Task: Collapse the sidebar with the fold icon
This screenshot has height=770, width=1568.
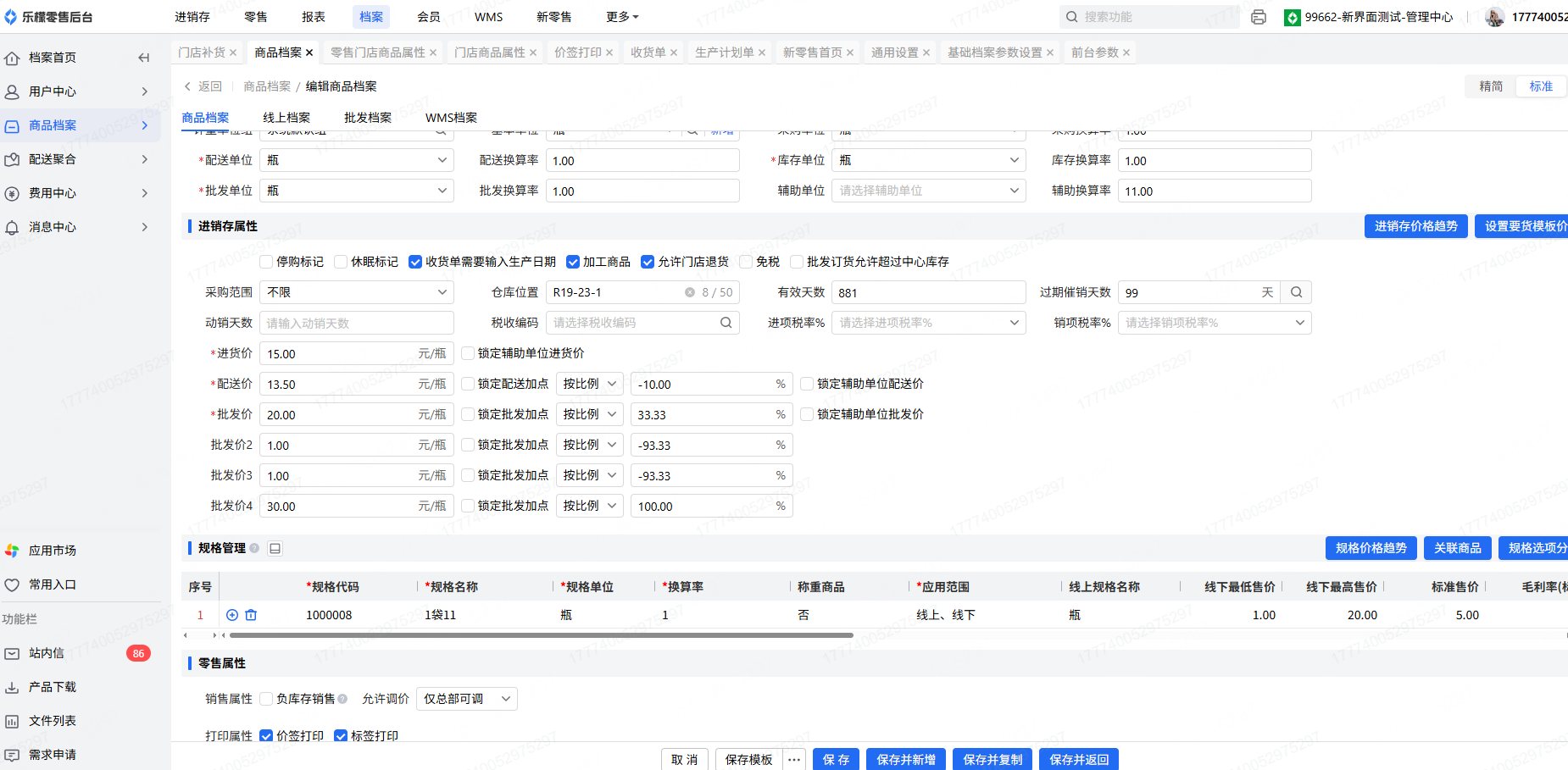Action: [x=144, y=58]
